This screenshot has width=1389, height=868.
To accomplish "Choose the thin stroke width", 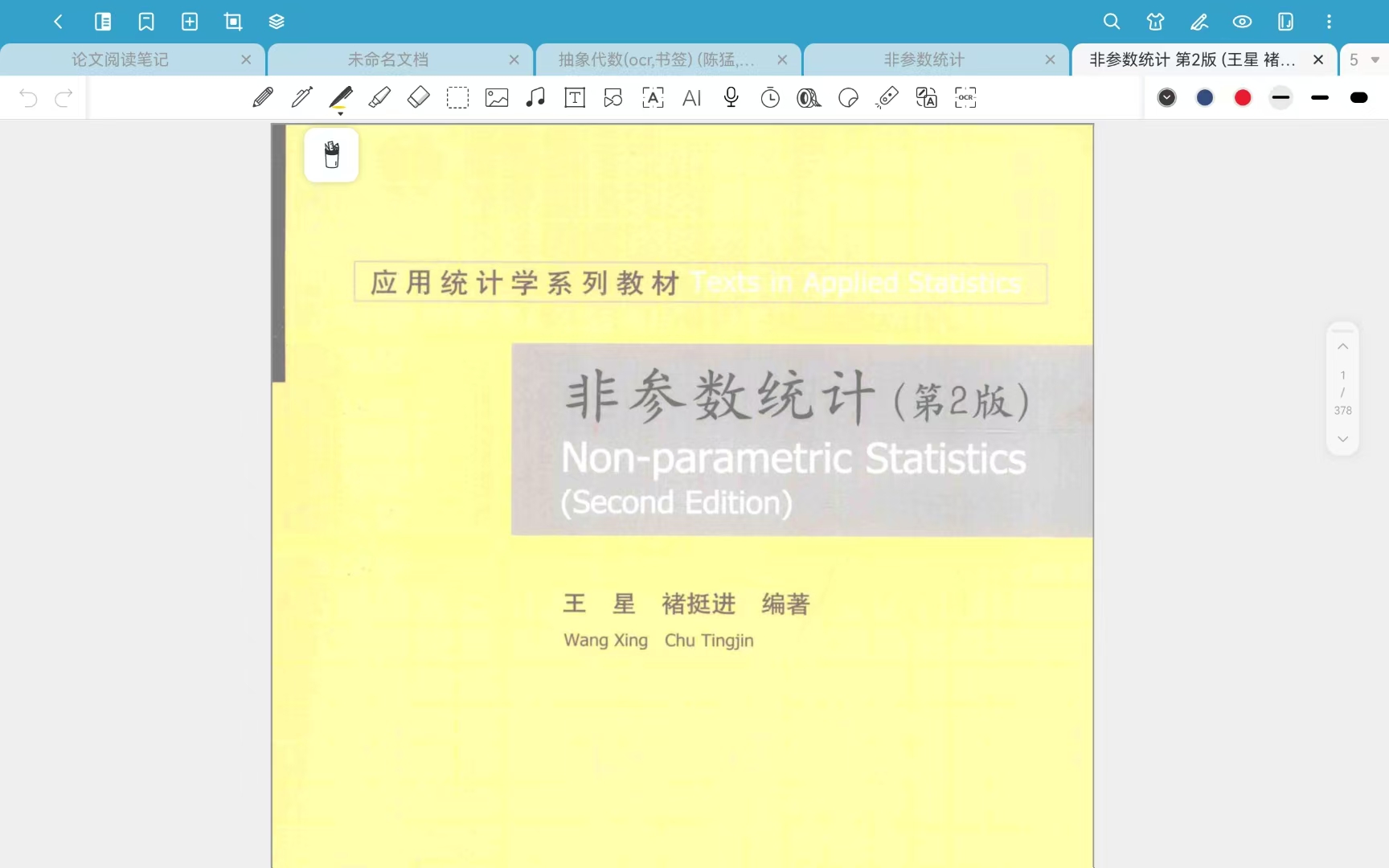I will coord(1281,98).
